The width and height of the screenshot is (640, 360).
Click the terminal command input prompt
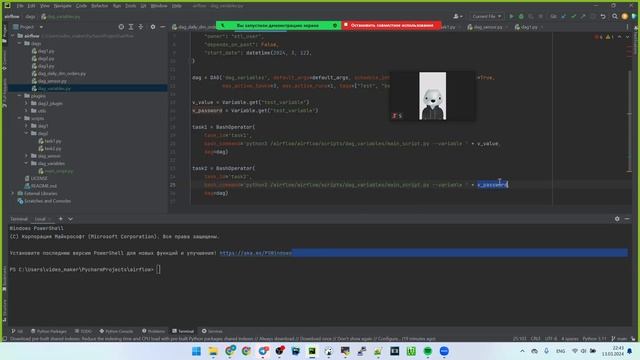pos(158,269)
